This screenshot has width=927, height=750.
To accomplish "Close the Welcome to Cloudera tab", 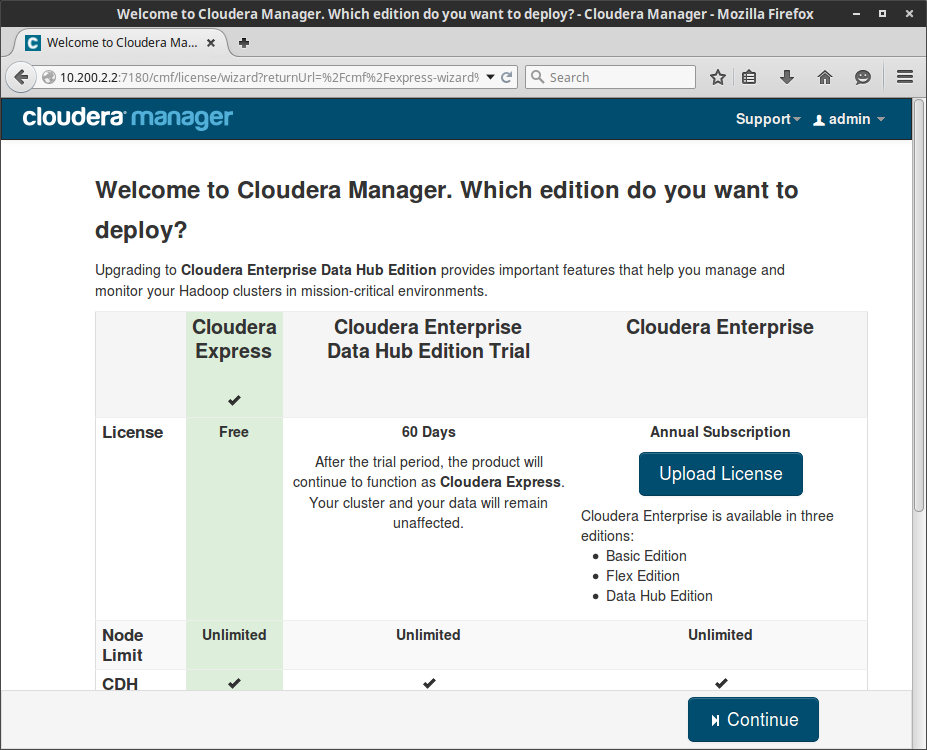I will [210, 43].
